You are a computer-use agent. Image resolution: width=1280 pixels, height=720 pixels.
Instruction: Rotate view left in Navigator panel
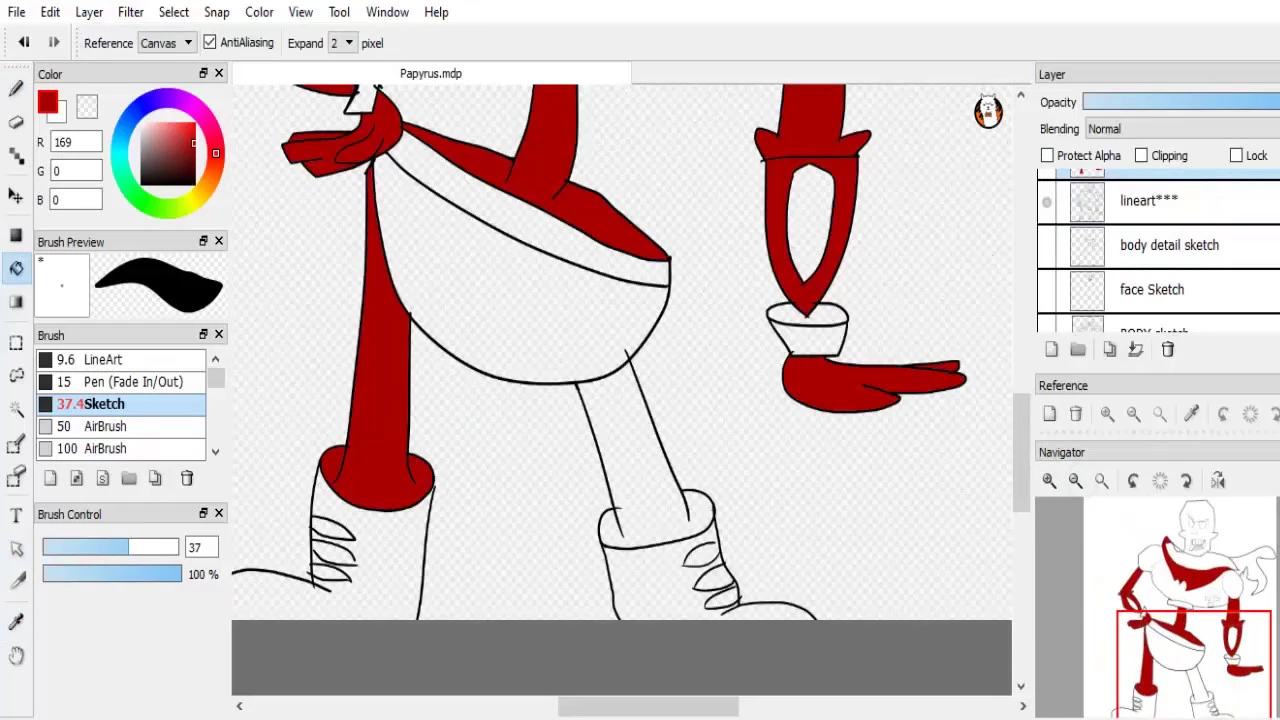coord(1133,481)
